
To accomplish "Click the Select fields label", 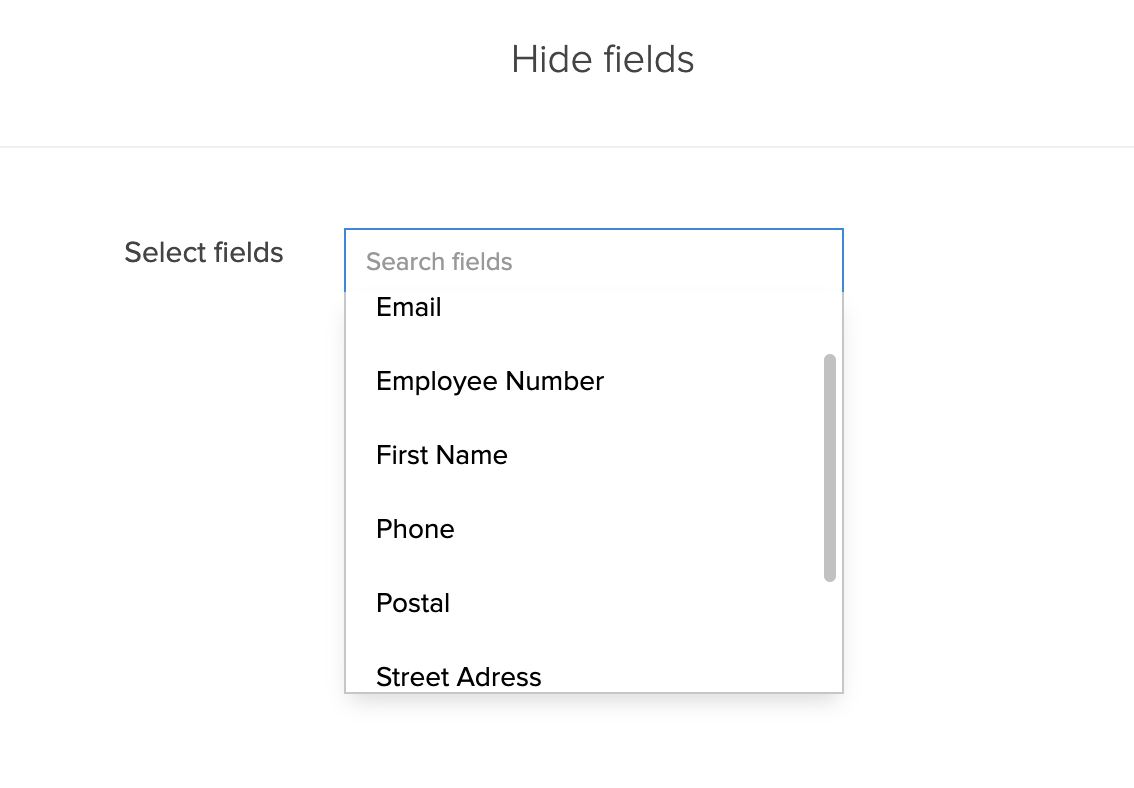I will 204,253.
